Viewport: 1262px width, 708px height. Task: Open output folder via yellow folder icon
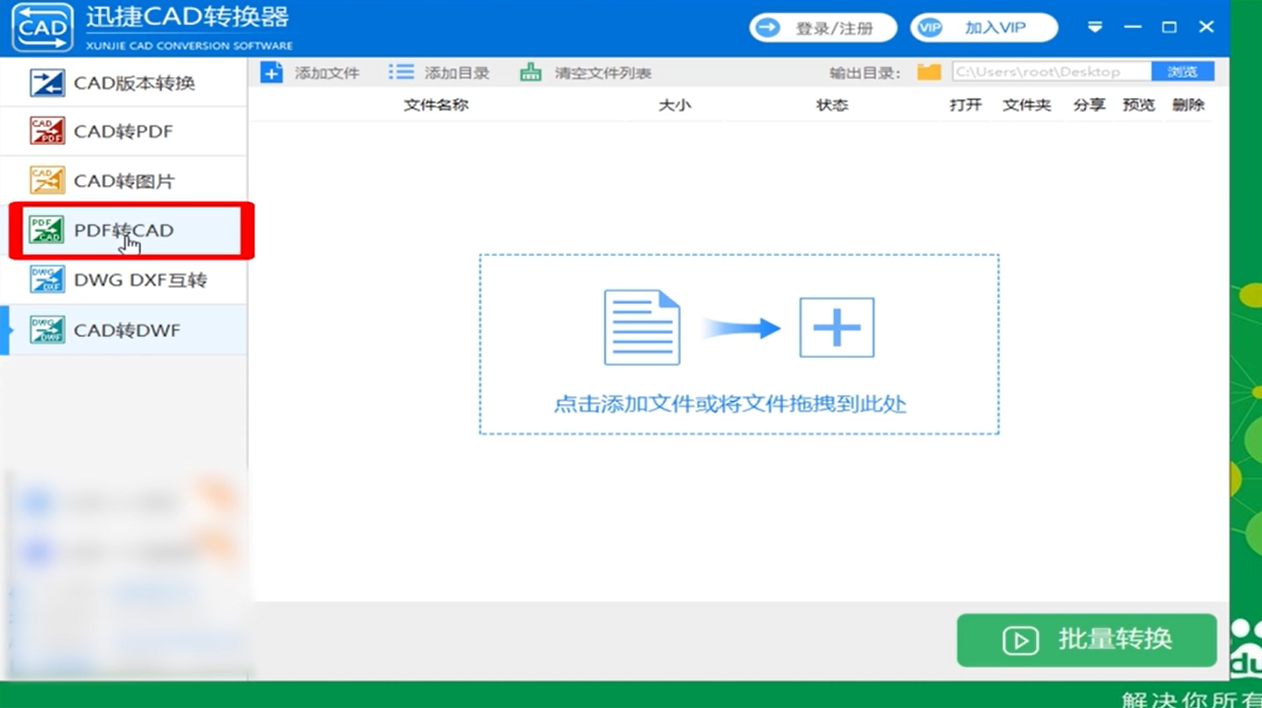tap(929, 72)
